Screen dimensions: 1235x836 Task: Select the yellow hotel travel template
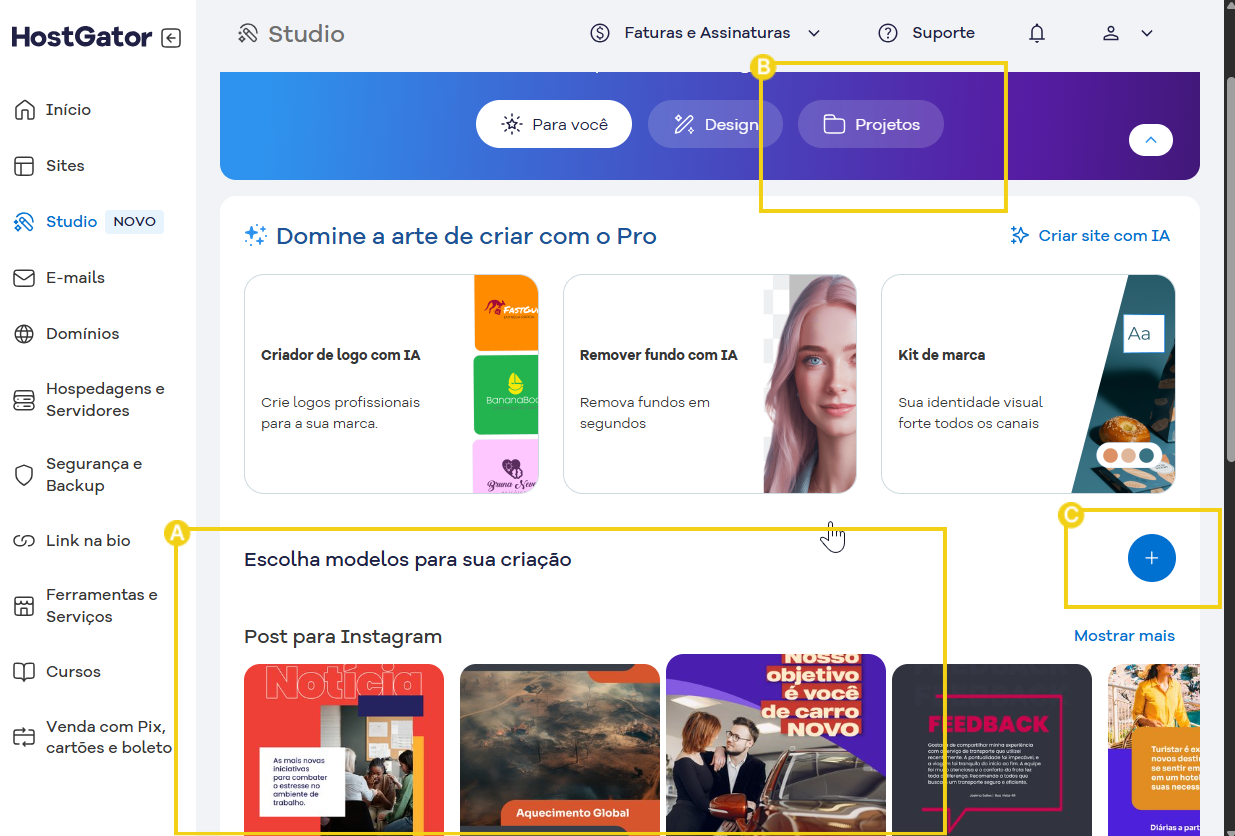[1154, 749]
